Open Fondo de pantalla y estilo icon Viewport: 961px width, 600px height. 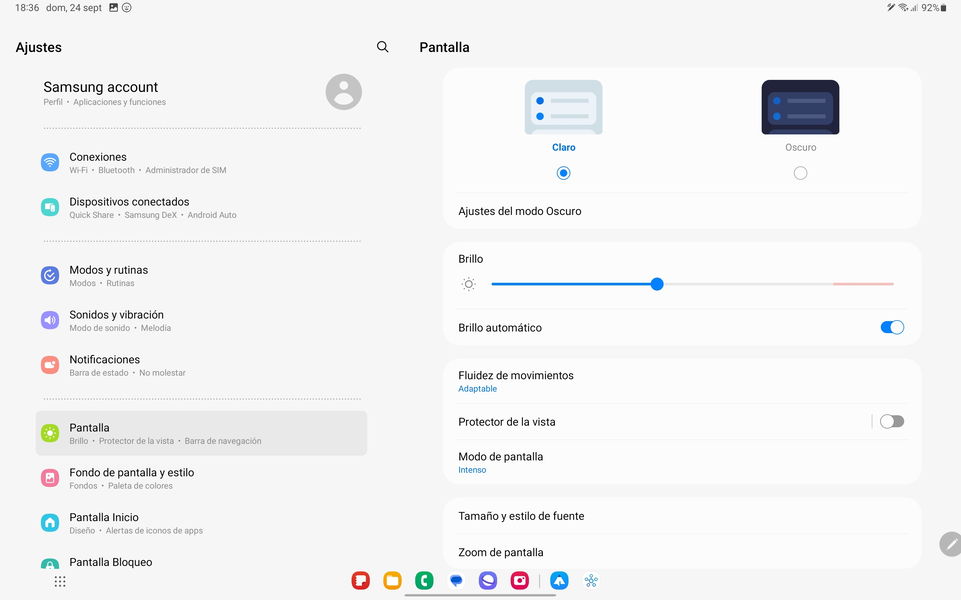(50, 478)
